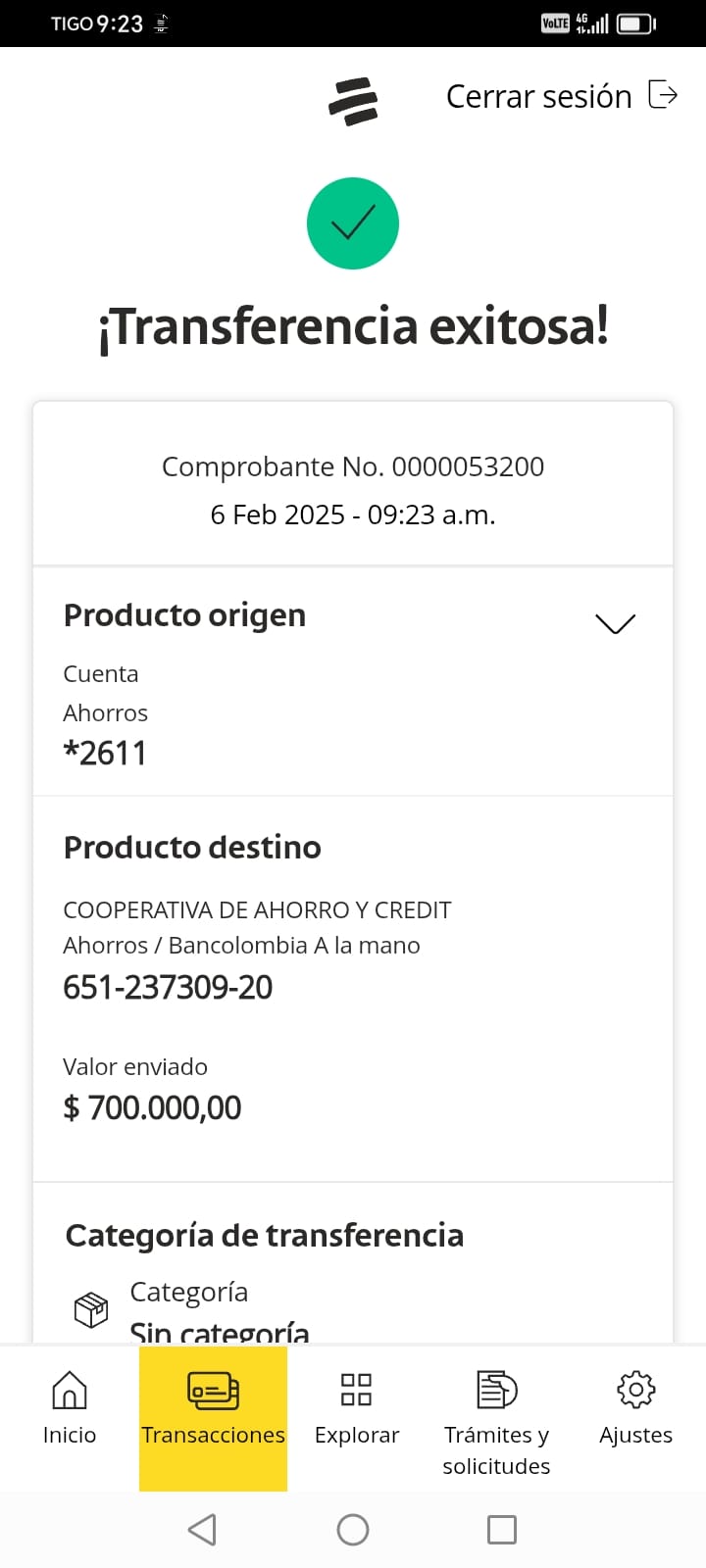Tap the Ajustes gear icon
This screenshot has width=706, height=1568.
click(635, 1390)
